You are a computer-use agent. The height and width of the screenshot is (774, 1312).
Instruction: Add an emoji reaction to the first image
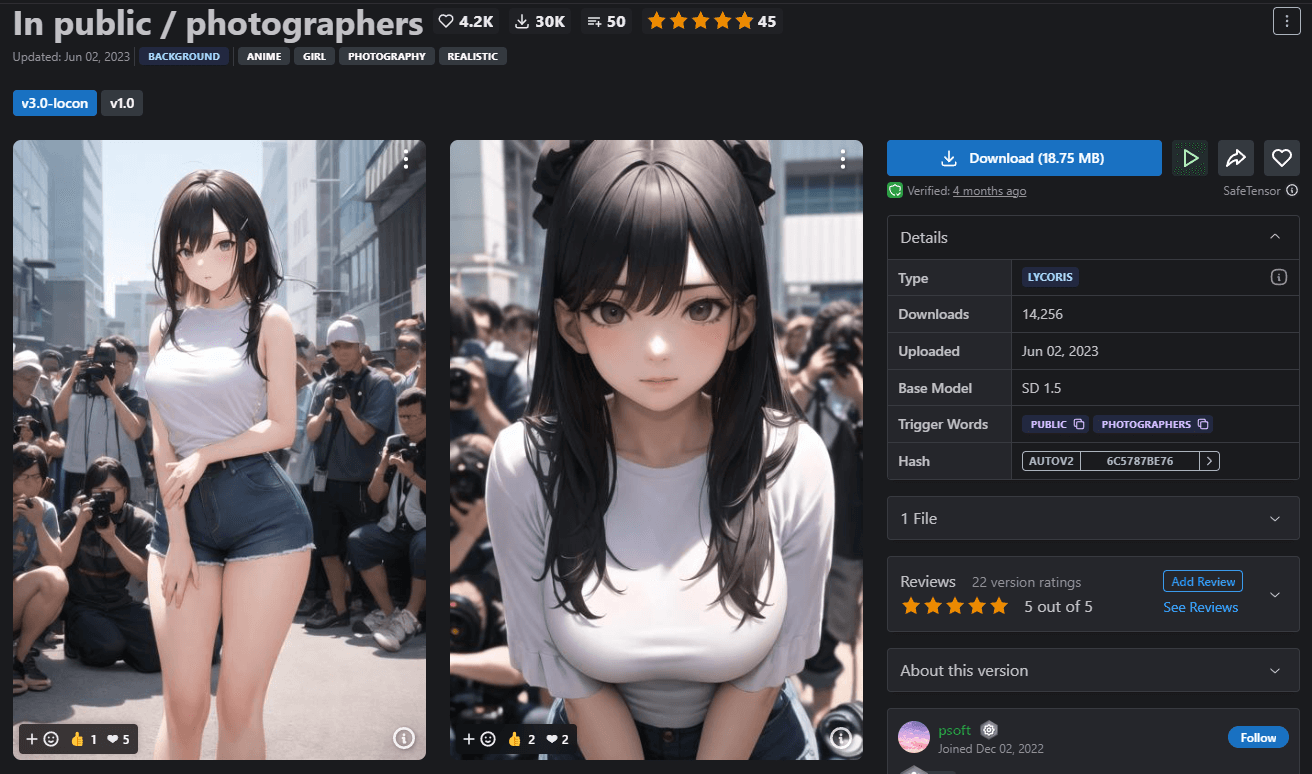(49, 739)
